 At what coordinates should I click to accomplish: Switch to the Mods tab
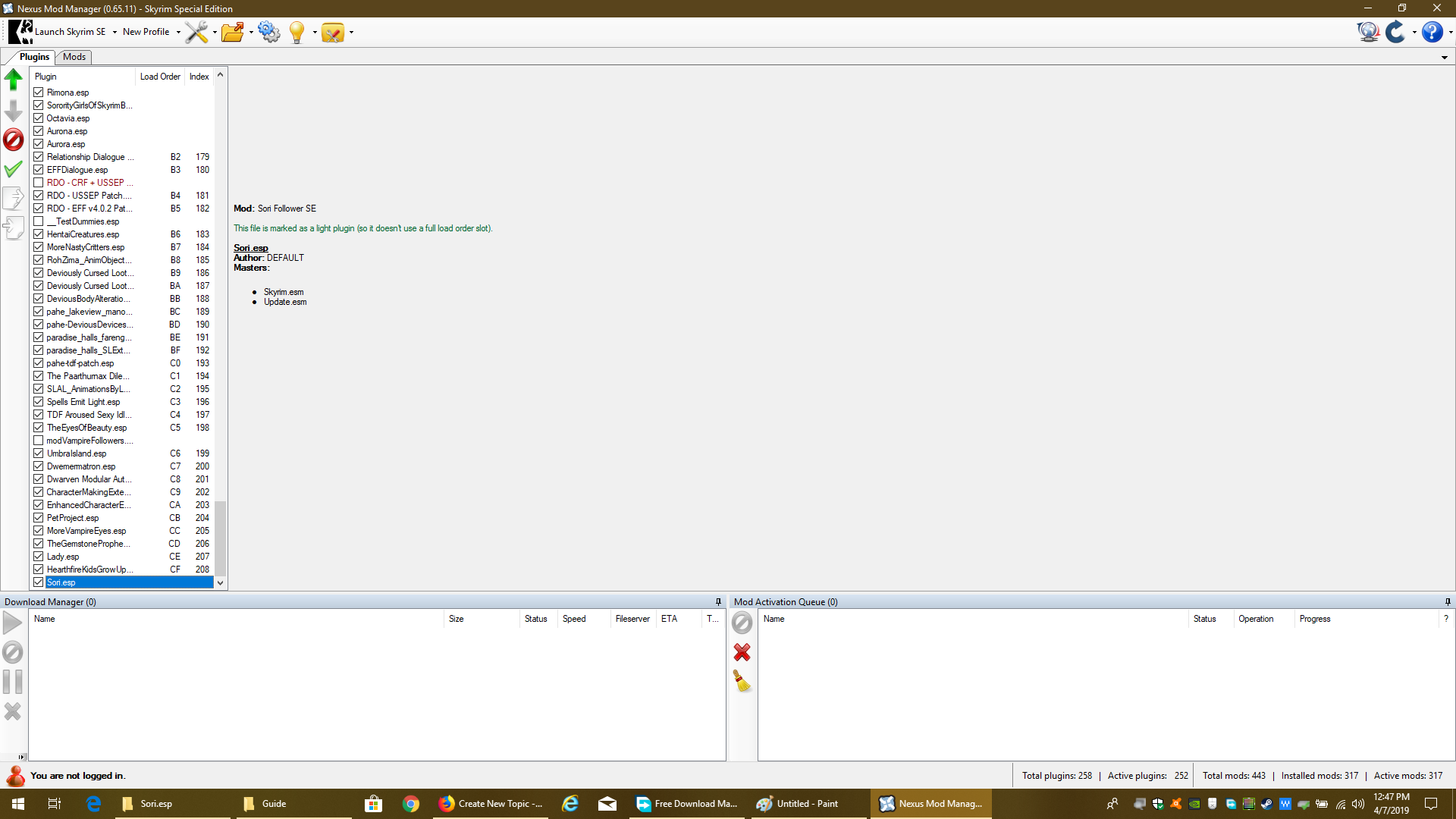74,57
